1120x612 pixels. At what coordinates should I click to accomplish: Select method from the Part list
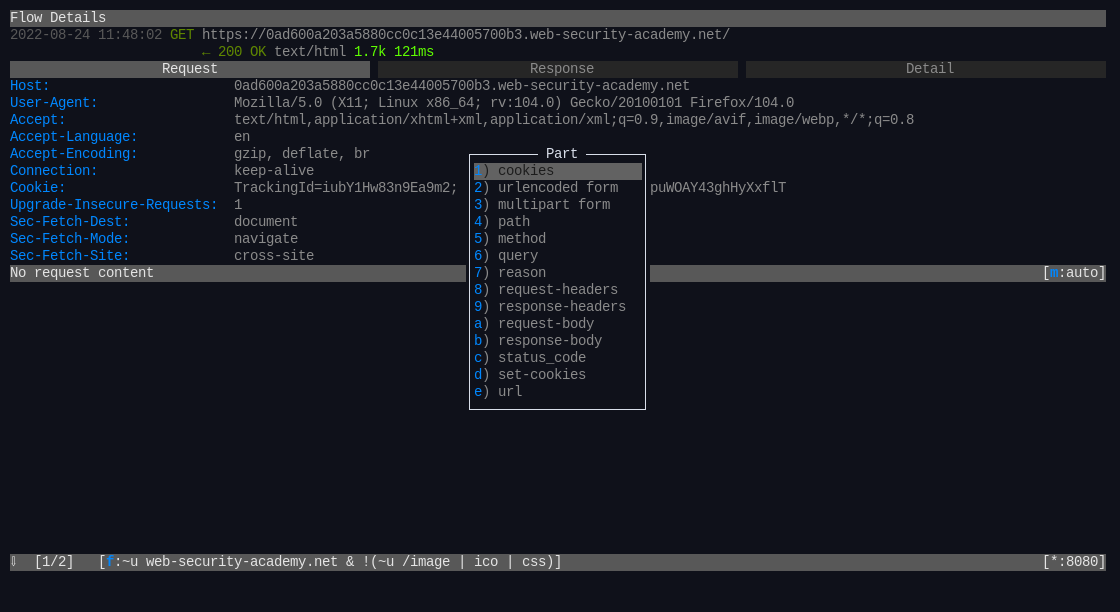pos(522,239)
